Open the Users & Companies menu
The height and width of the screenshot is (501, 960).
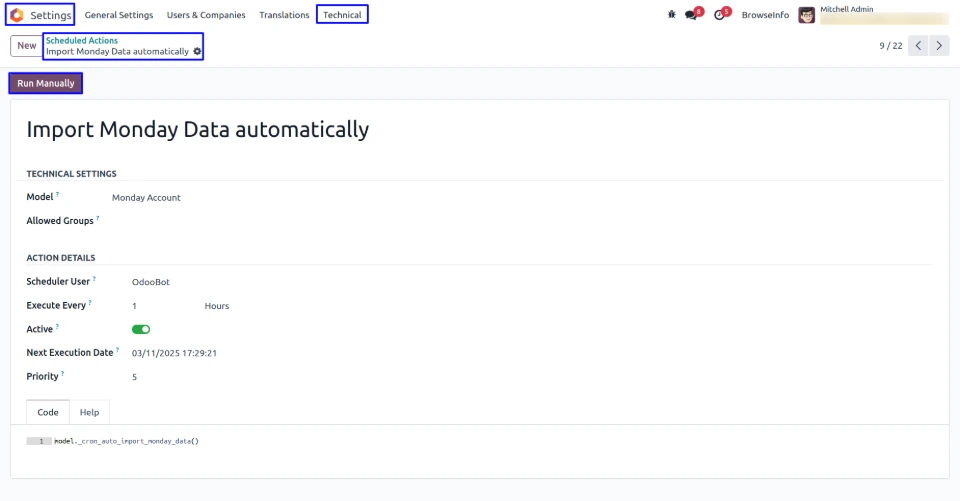(206, 15)
